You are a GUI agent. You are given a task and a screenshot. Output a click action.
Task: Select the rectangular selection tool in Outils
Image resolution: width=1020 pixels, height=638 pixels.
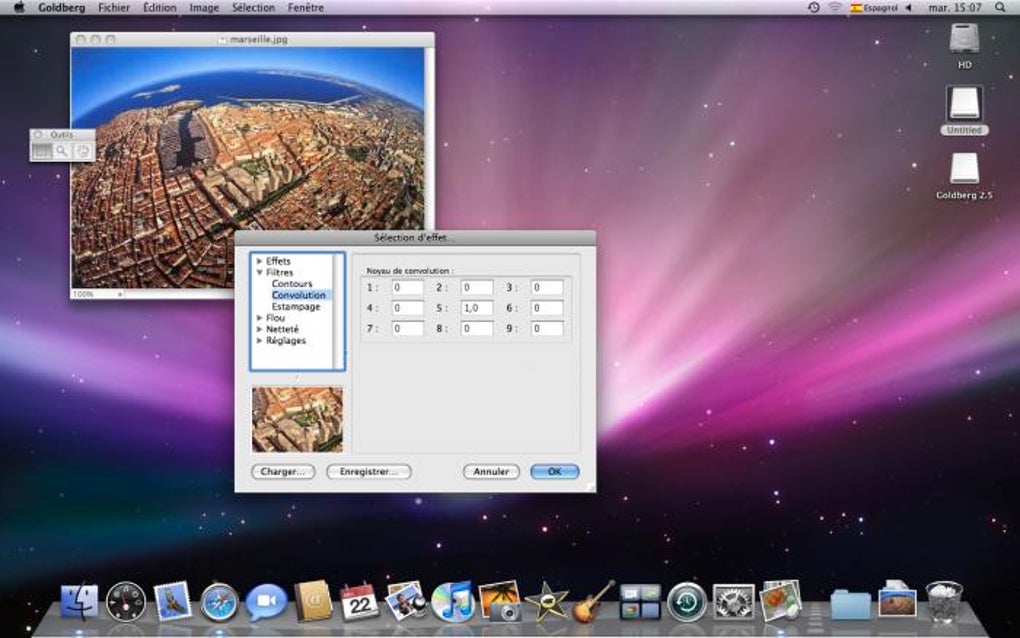point(42,152)
